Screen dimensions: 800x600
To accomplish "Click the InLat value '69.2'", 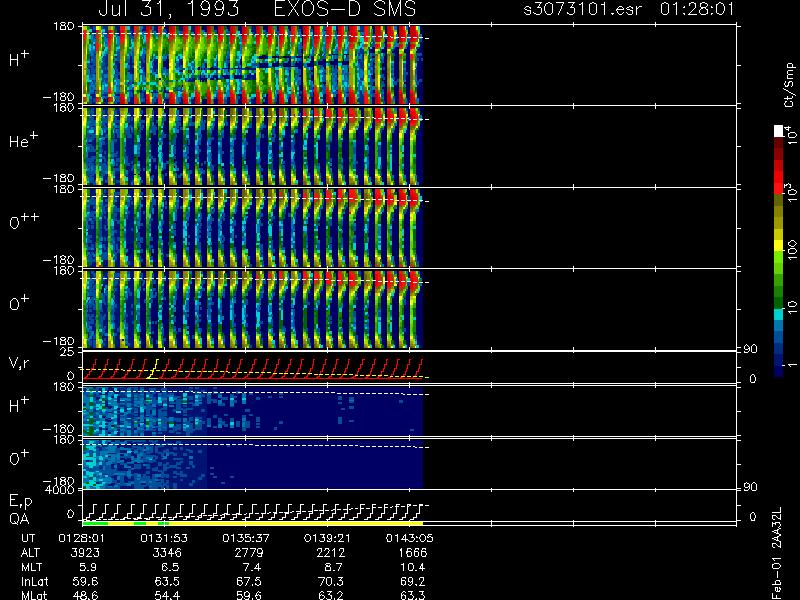I will click(412, 581).
